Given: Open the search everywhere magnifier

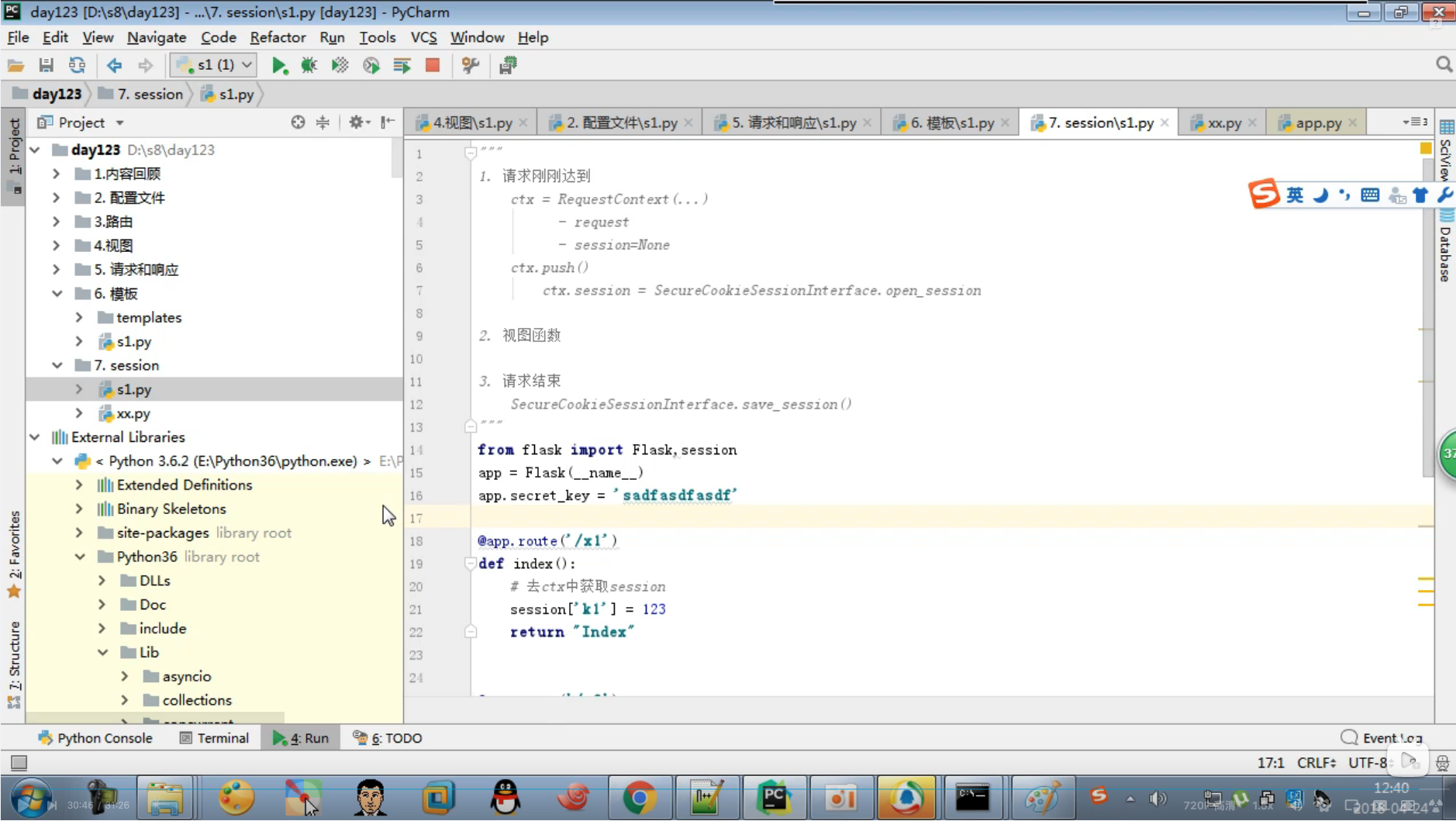Looking at the screenshot, I should (1444, 64).
